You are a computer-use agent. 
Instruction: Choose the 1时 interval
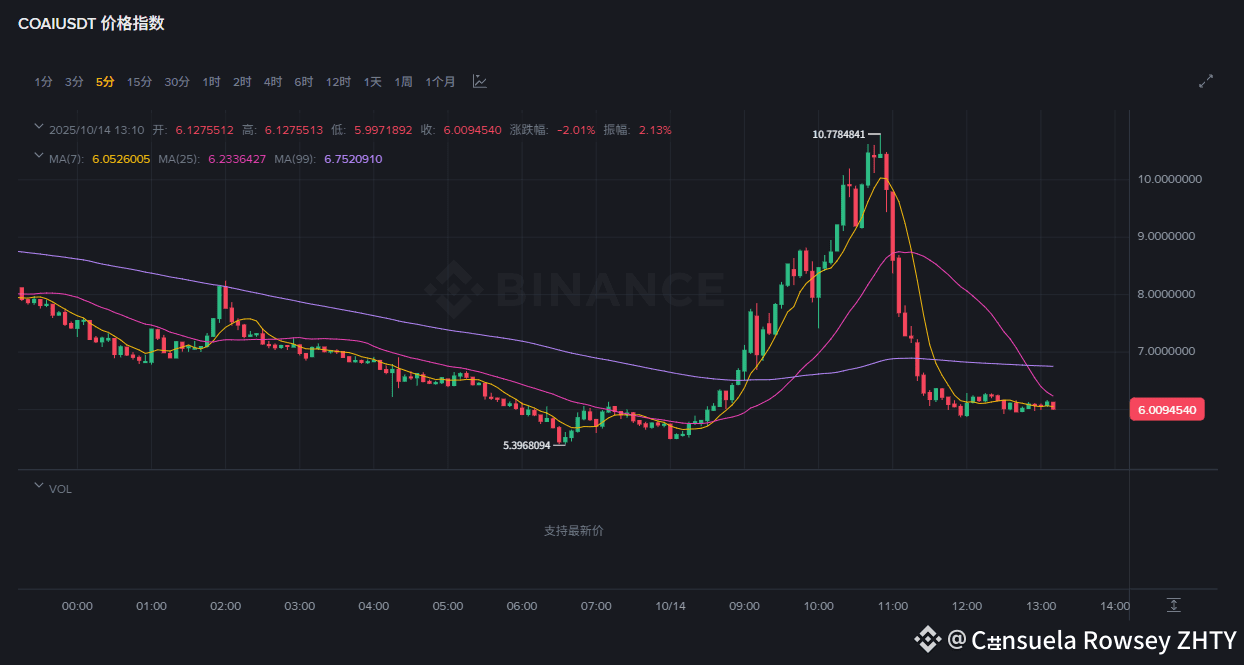[x=211, y=82]
